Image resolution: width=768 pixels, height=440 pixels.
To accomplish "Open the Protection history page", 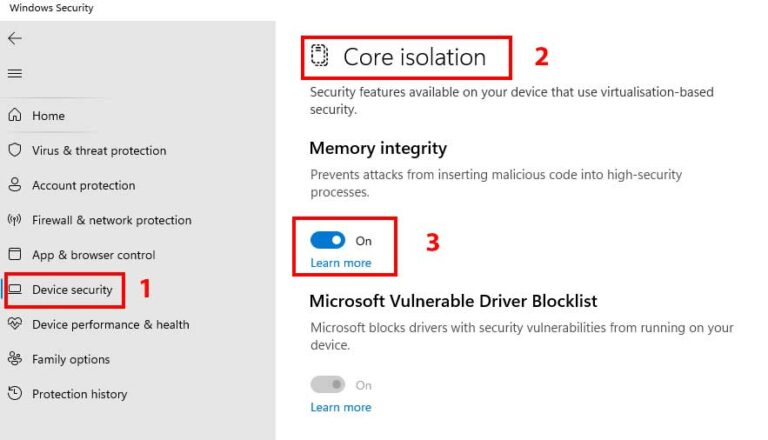I will coord(79,394).
